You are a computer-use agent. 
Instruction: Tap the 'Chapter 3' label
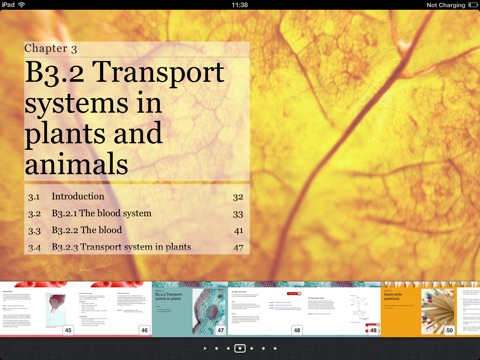tap(51, 49)
